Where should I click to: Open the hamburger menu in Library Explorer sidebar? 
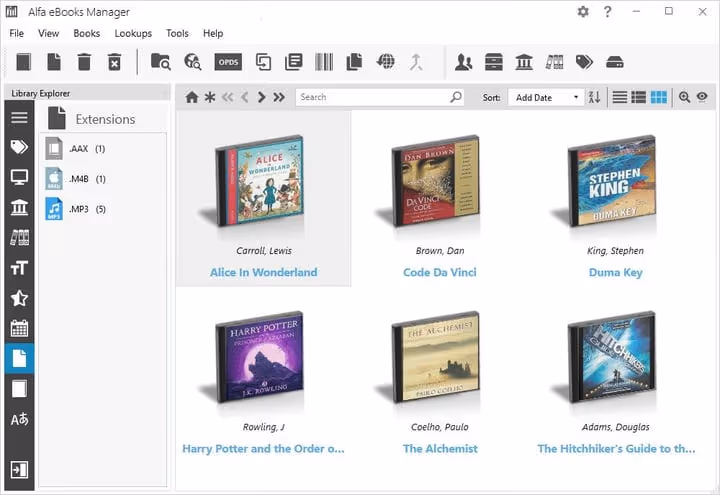19,118
